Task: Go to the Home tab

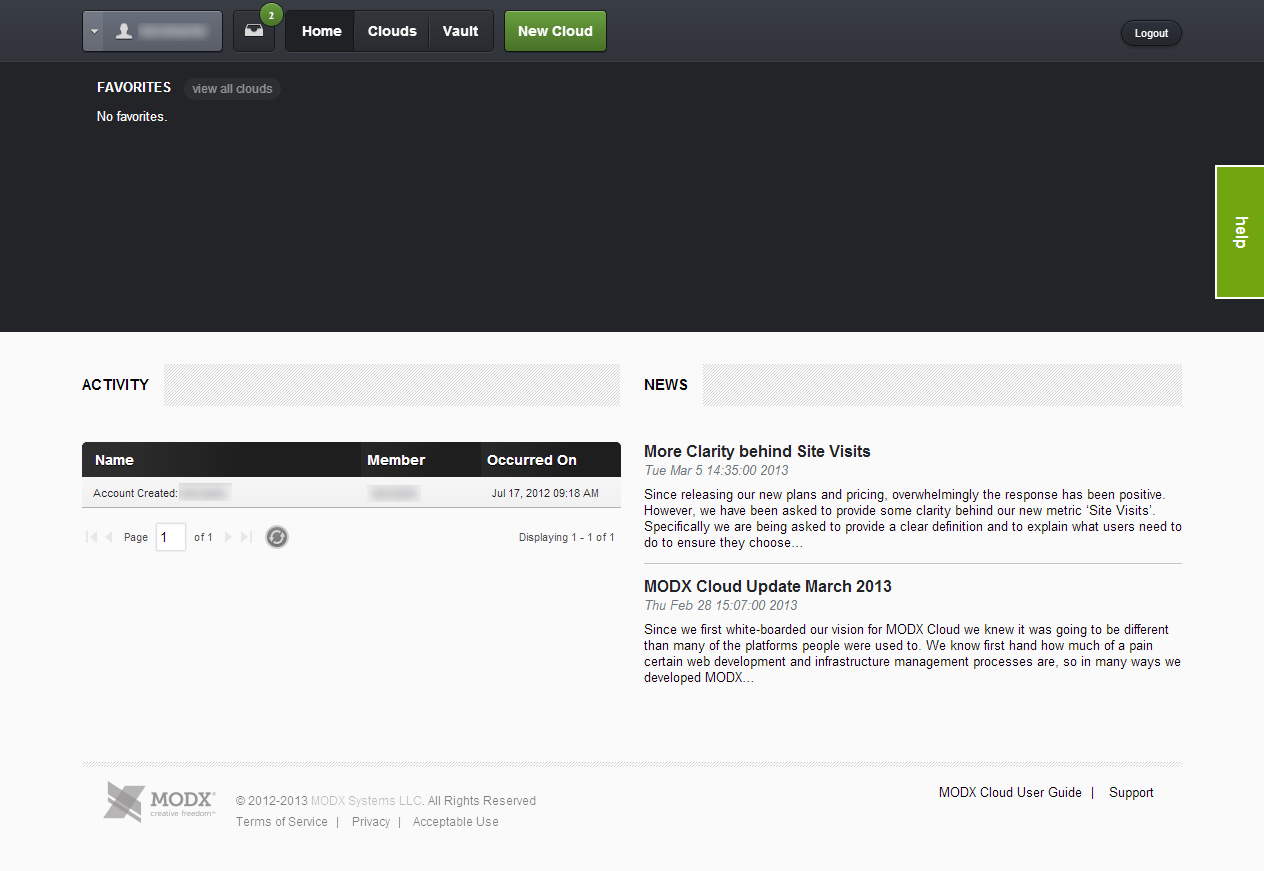Action: (321, 31)
